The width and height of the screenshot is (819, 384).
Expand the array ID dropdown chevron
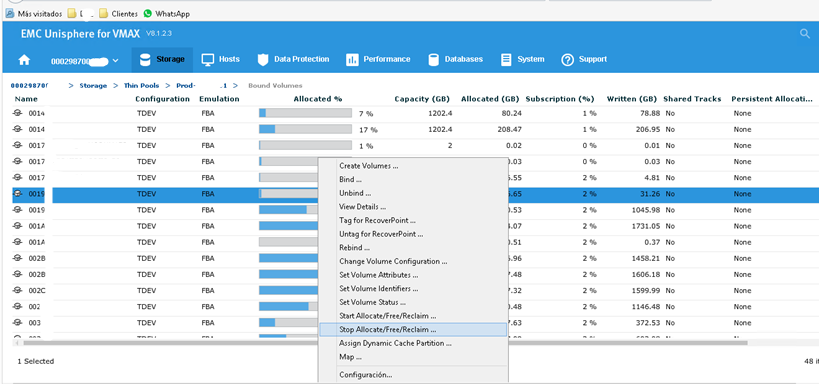coord(115,61)
